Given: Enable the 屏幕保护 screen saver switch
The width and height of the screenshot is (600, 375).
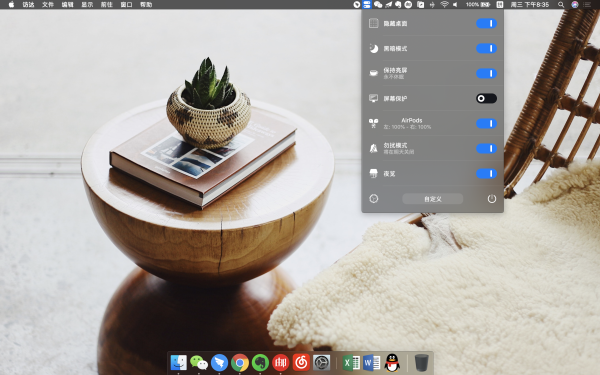Looking at the screenshot, I should pos(486,98).
